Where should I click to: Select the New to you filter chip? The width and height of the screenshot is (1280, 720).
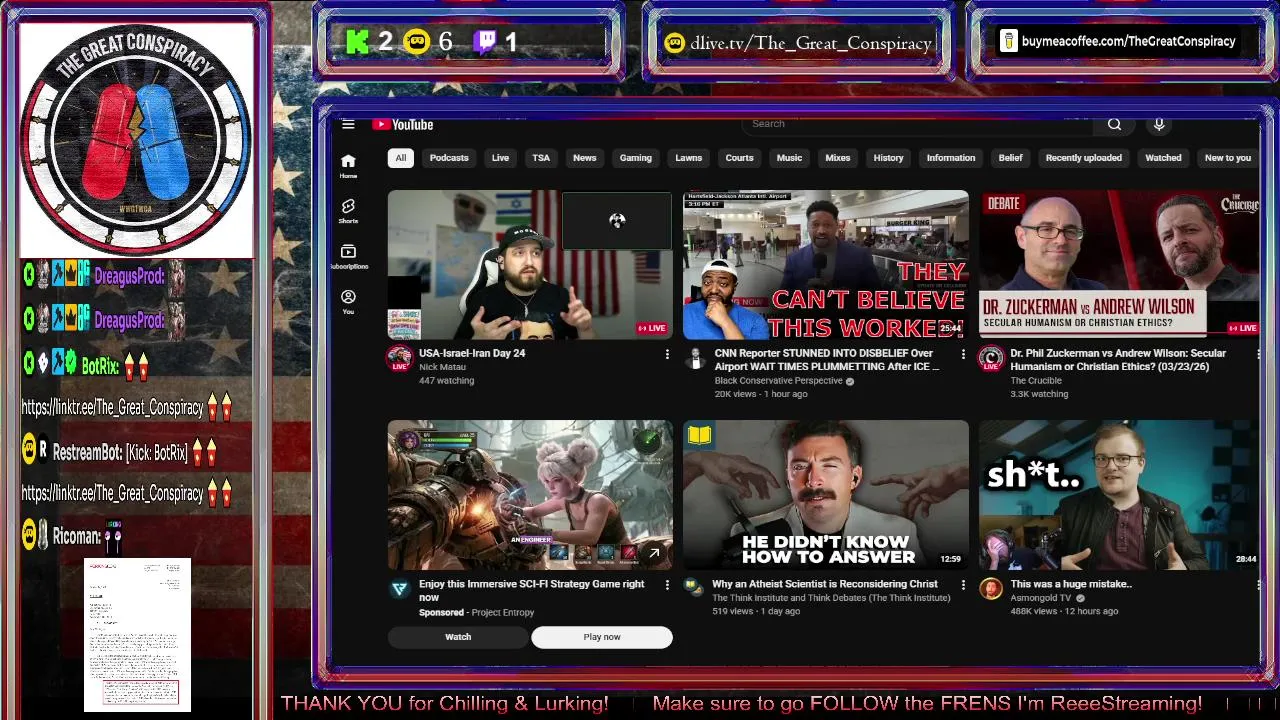(x=1228, y=158)
